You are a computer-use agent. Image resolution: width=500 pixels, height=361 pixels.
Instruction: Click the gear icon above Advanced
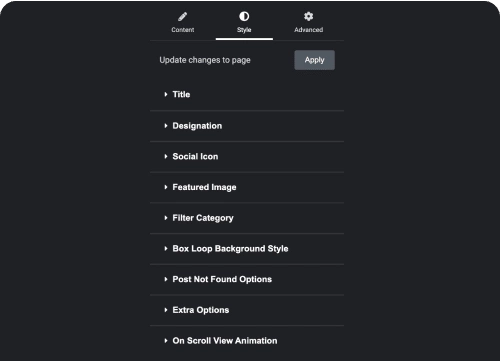click(x=308, y=16)
